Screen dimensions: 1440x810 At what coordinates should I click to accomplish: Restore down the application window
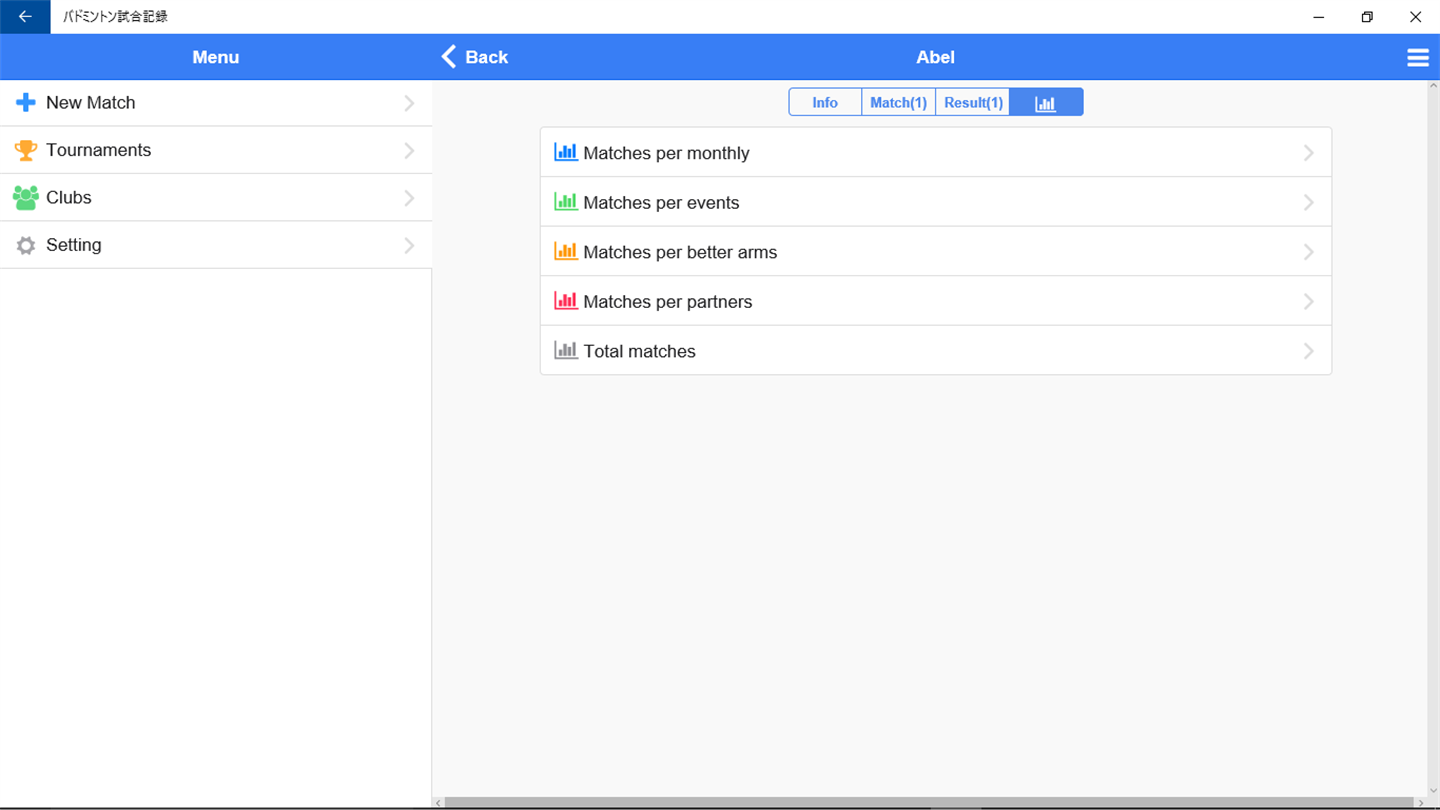pyautogui.click(x=1367, y=17)
